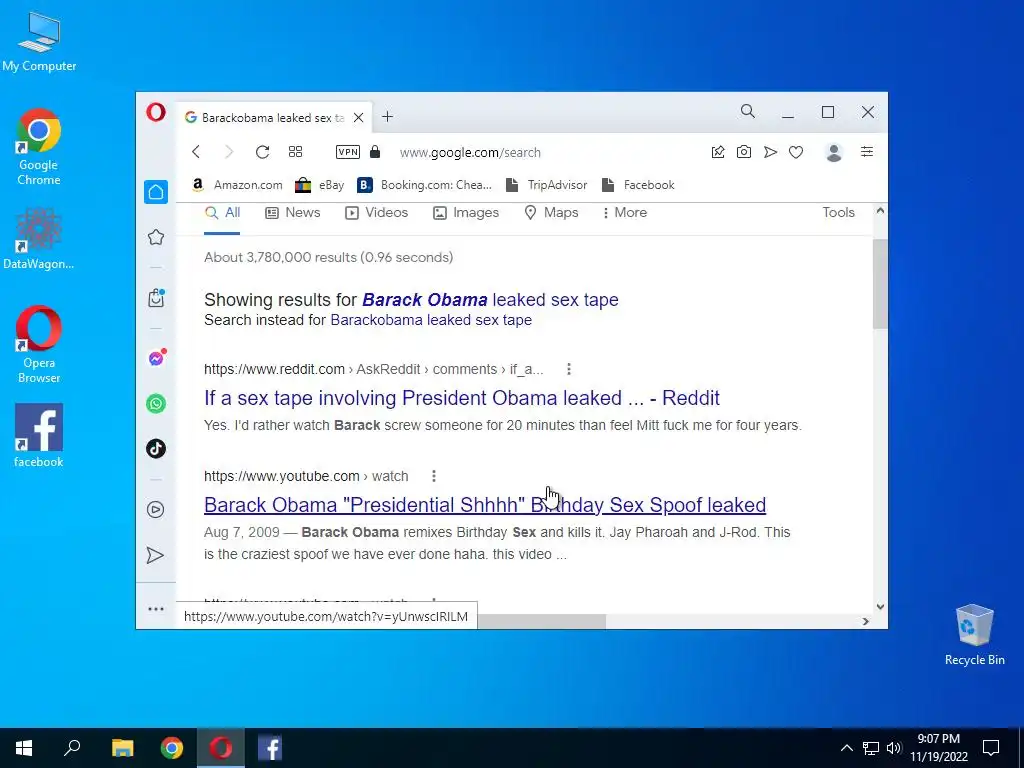
Task: Select the All search tab
Action: click(222, 212)
